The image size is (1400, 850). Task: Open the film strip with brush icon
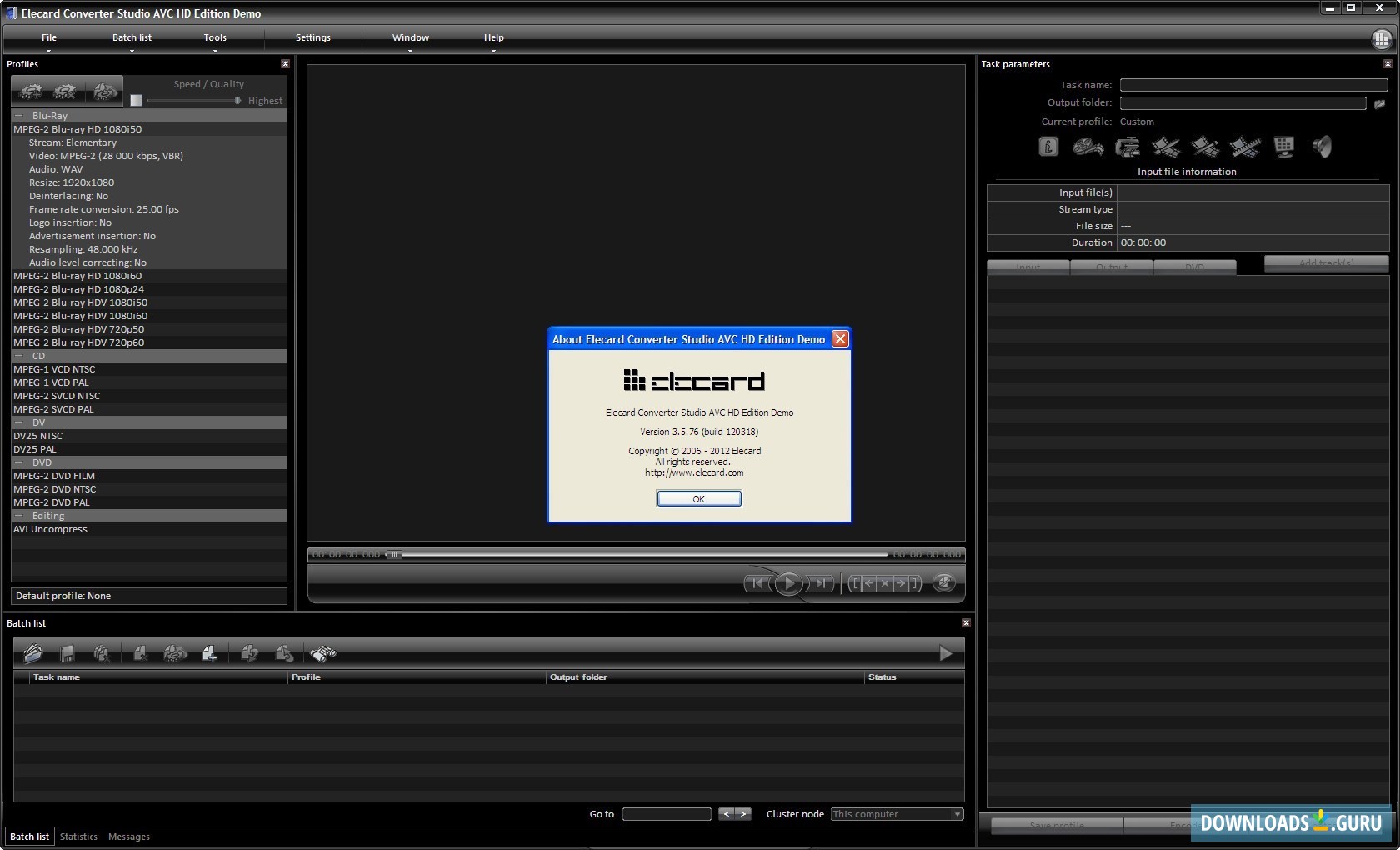tap(1166, 147)
